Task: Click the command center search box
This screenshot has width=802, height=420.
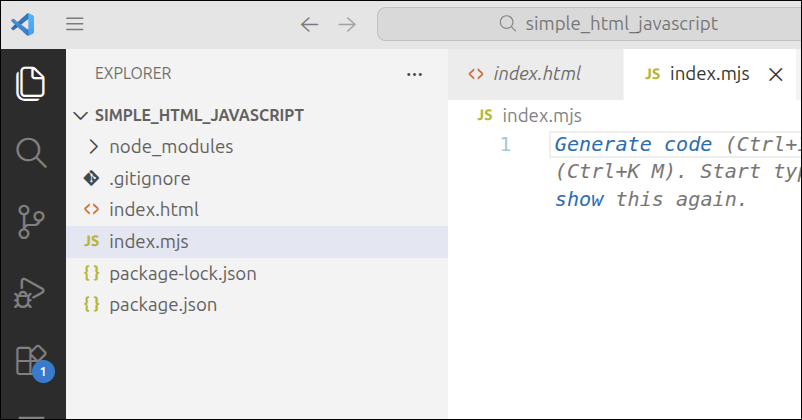Action: coord(589,24)
